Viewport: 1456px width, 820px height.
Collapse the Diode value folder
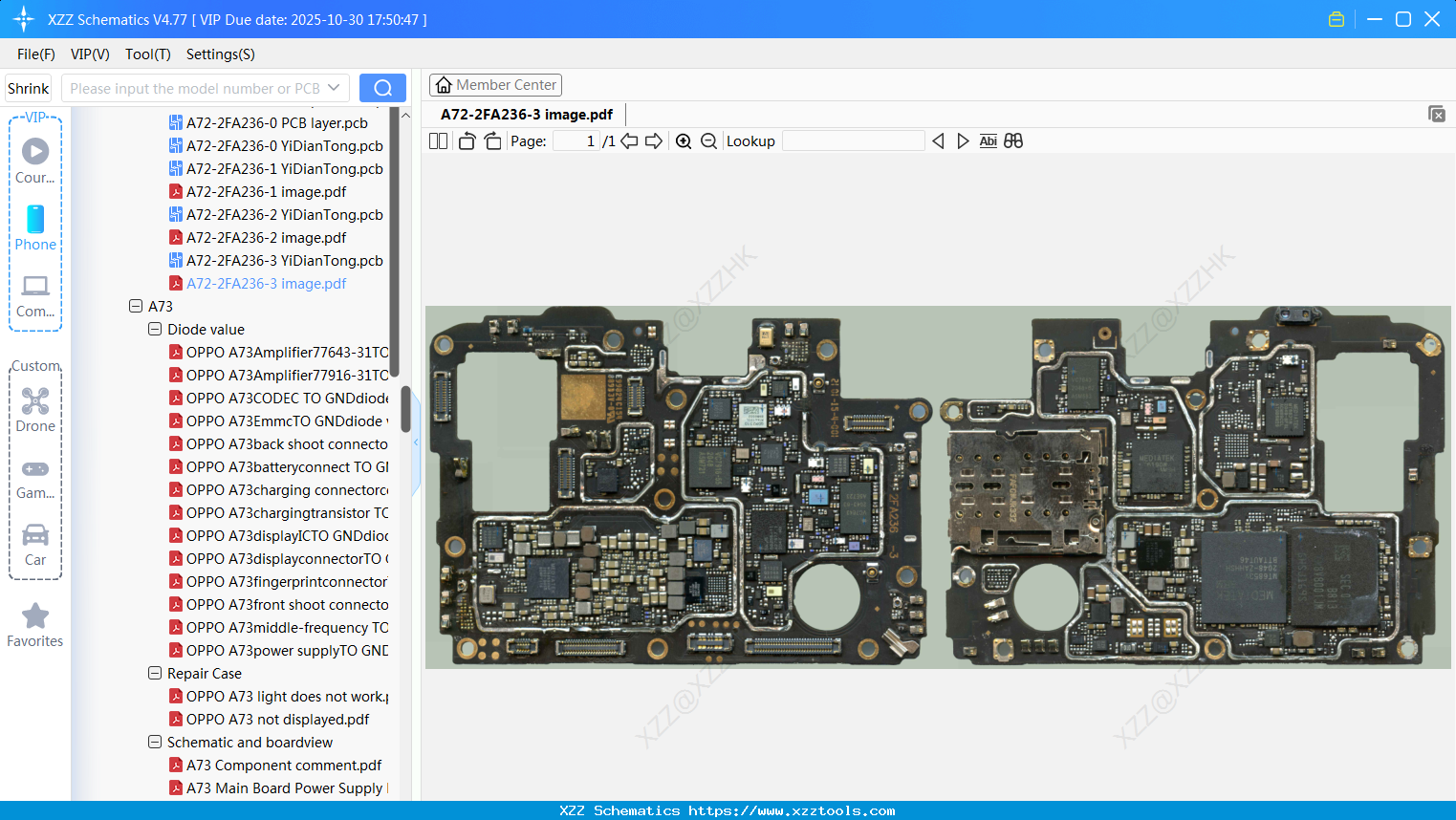click(155, 330)
